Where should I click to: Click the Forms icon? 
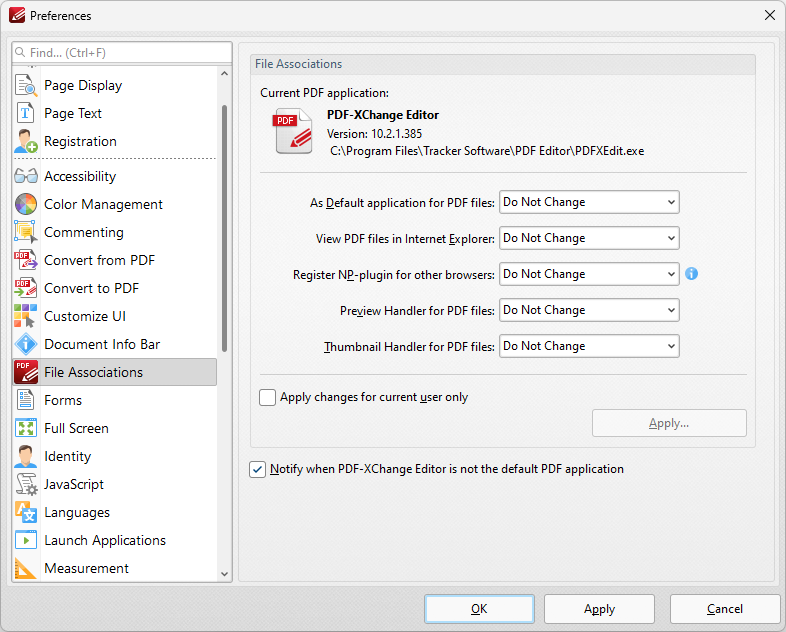coord(26,400)
